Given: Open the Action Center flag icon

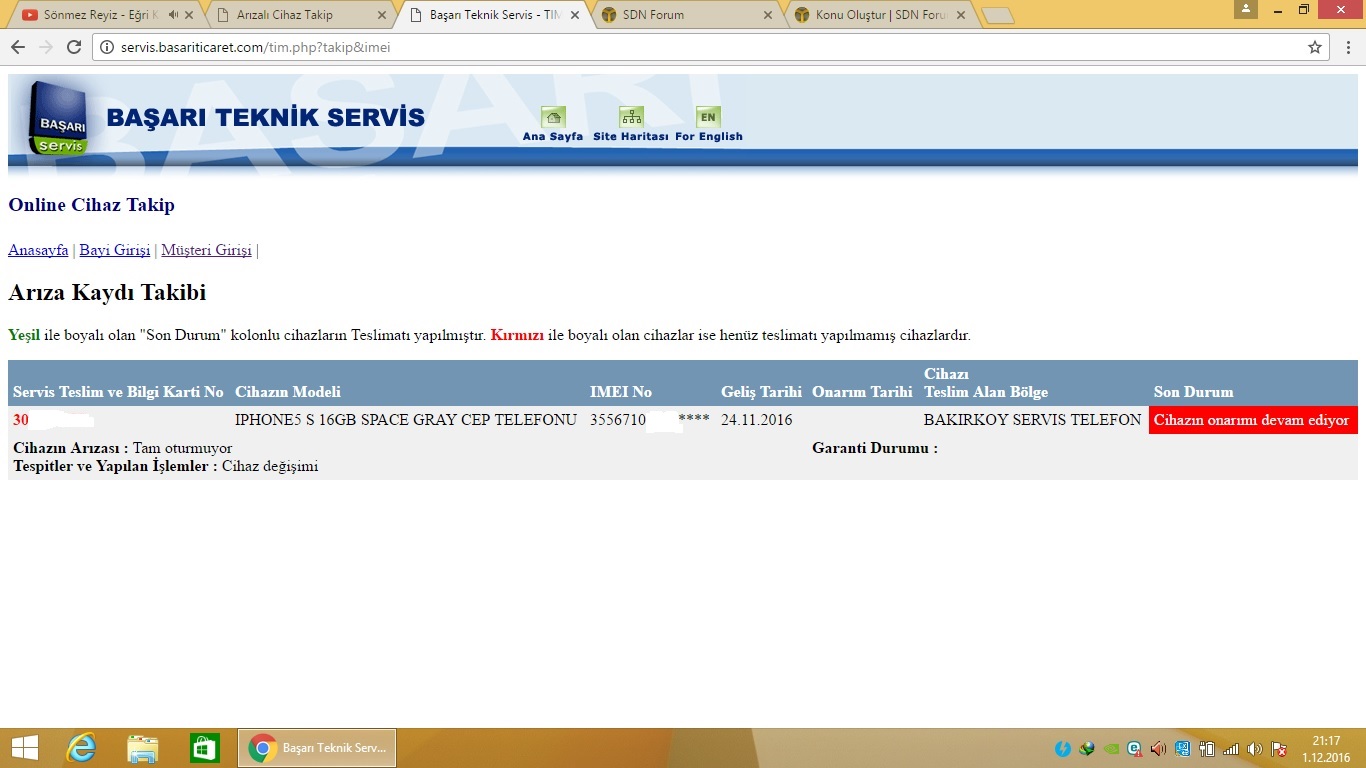Looking at the screenshot, I should [x=1279, y=748].
